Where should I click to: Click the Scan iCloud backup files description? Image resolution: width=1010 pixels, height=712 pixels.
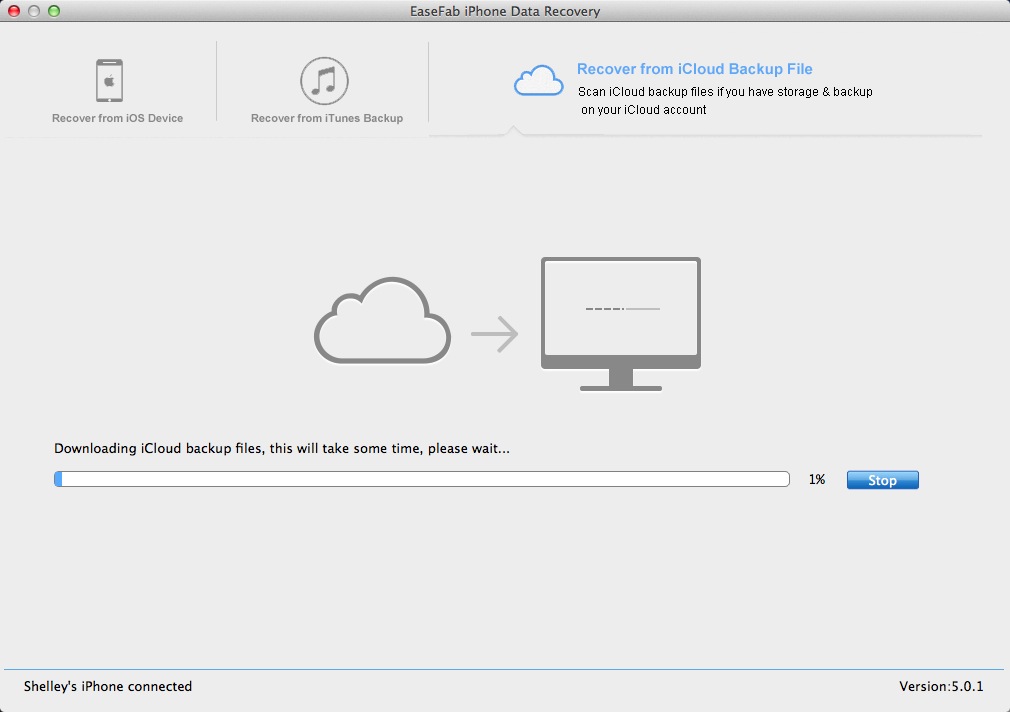(725, 101)
